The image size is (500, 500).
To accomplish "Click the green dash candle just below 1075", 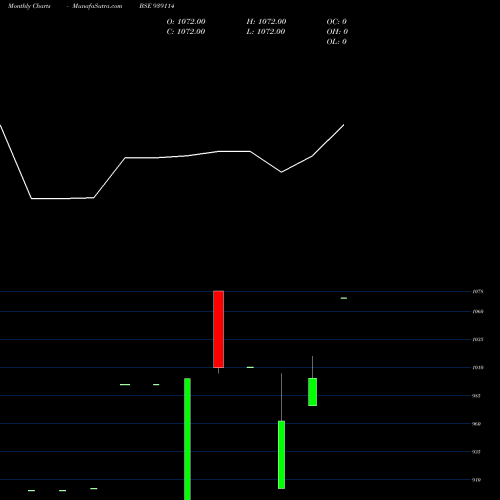I will click(344, 298).
